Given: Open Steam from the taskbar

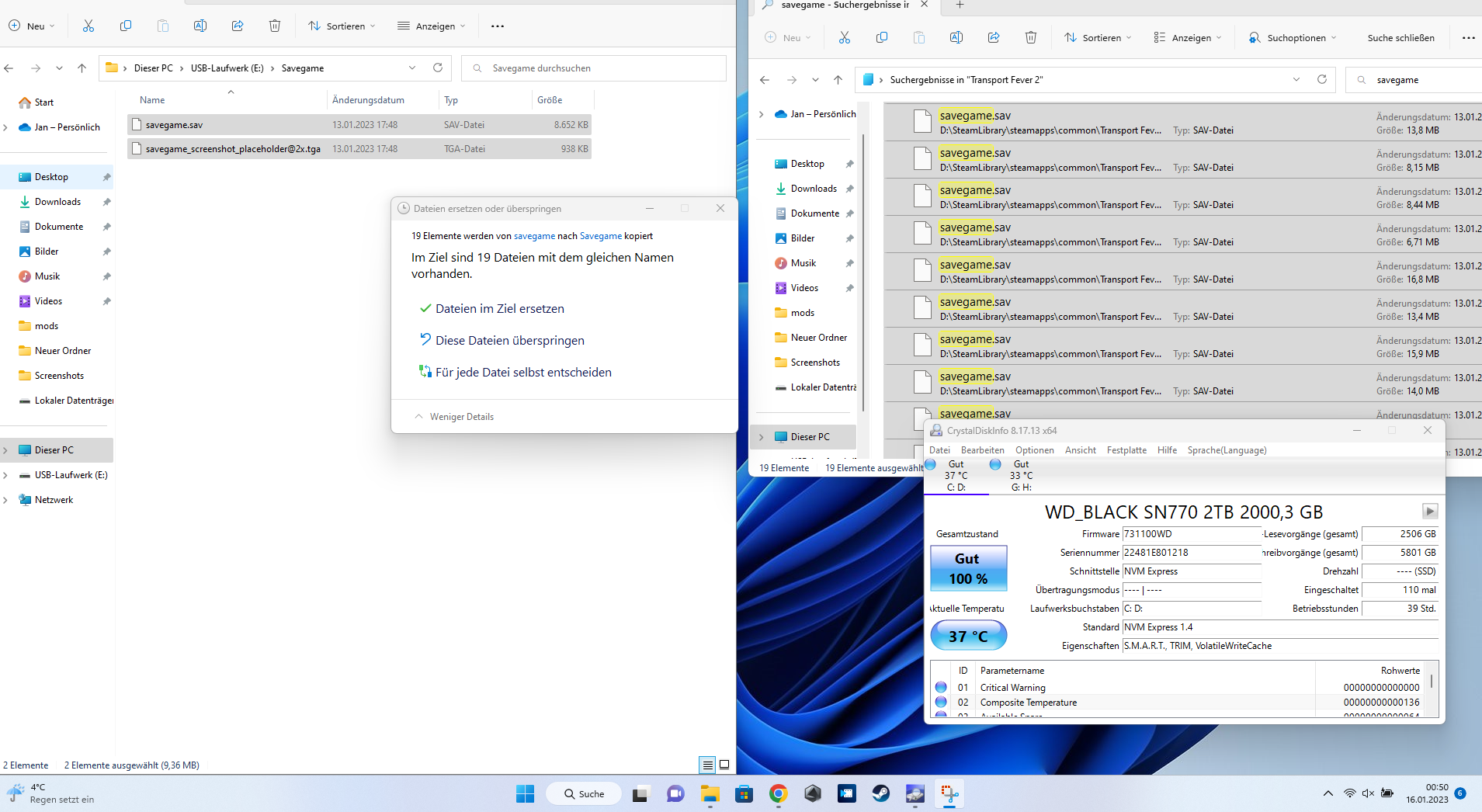Looking at the screenshot, I should [x=881, y=793].
